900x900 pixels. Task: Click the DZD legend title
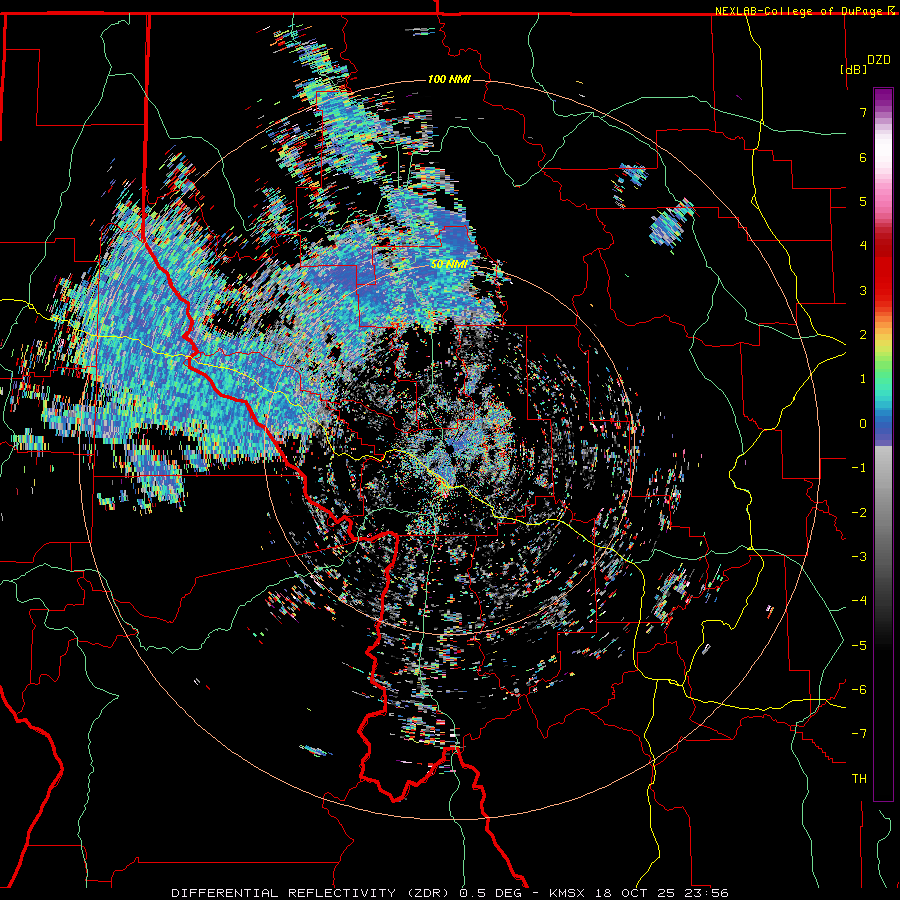(x=878, y=60)
